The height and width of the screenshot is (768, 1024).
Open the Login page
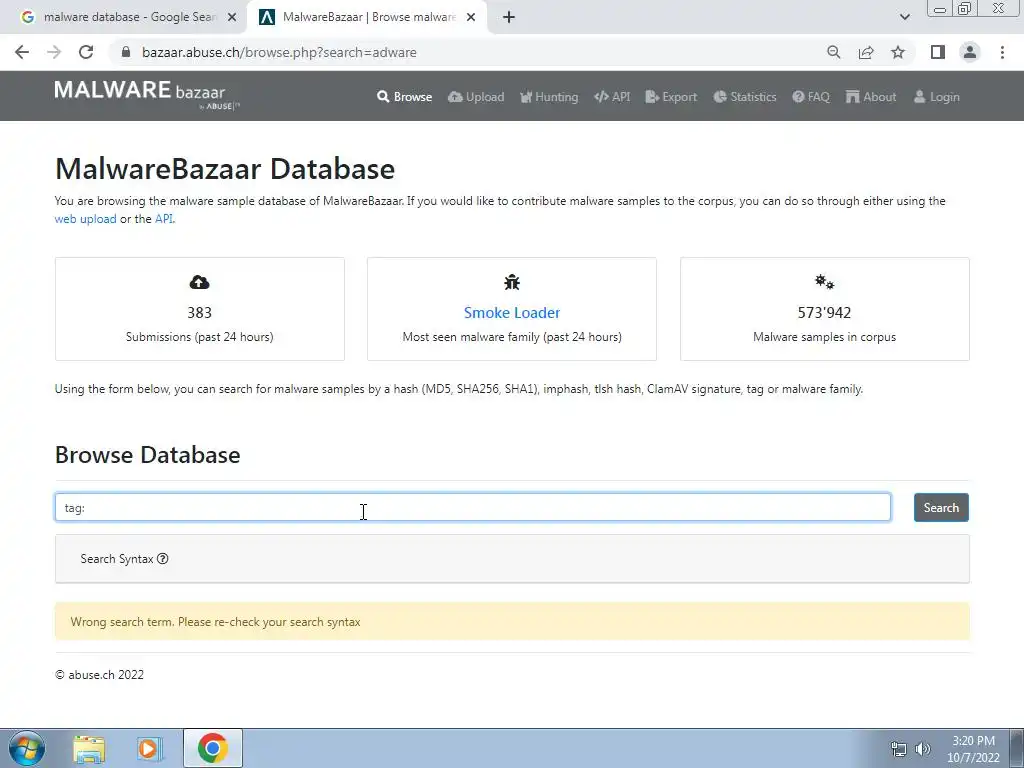[936, 97]
